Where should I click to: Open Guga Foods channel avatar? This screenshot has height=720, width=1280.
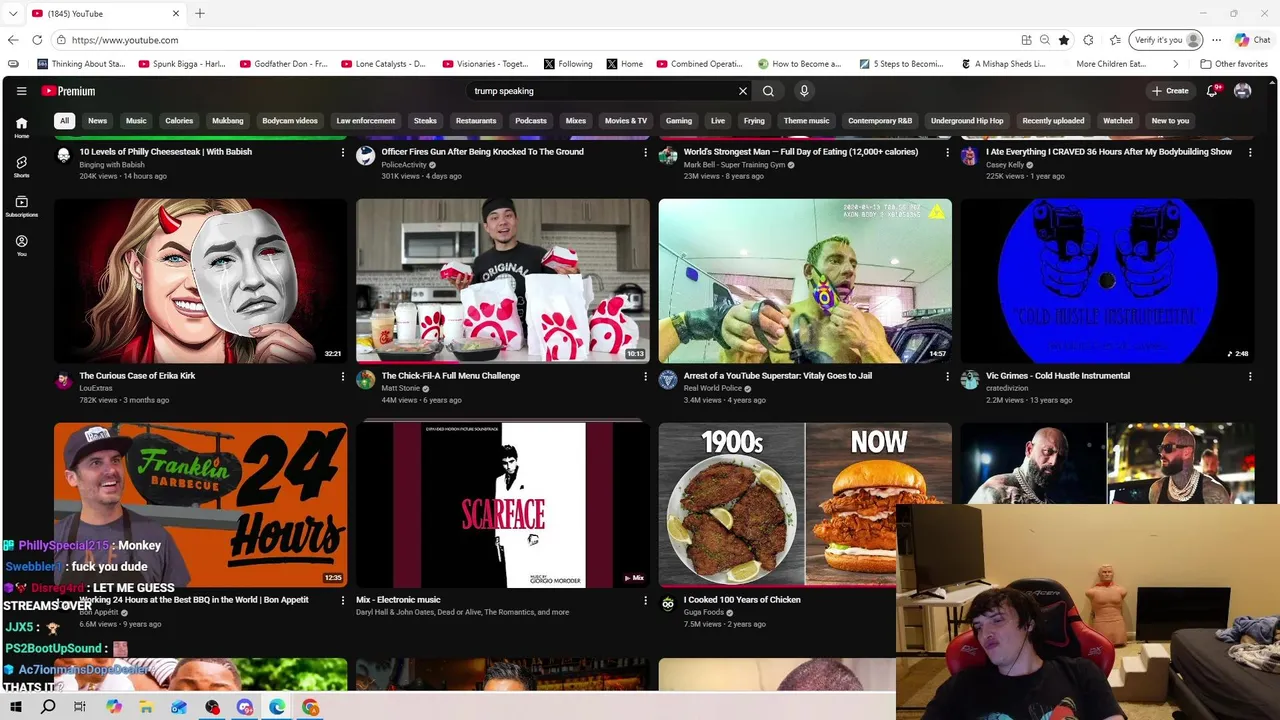(x=668, y=604)
